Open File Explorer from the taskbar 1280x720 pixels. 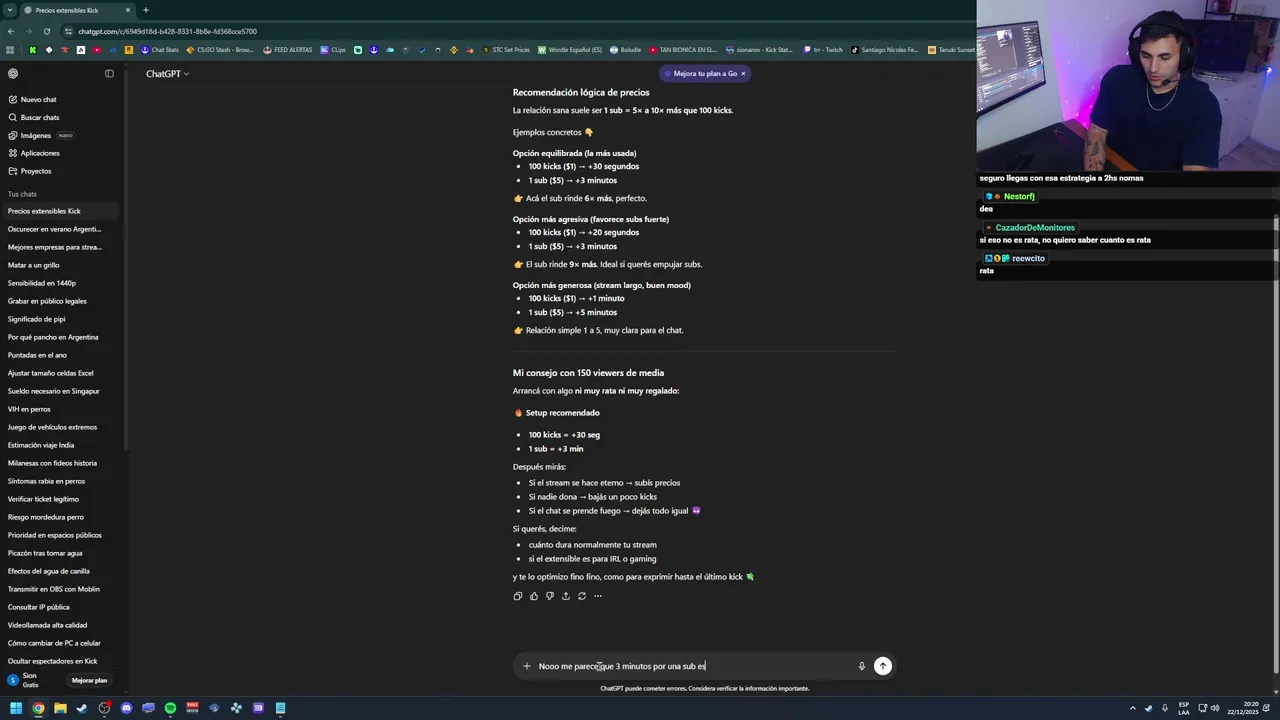(x=60, y=708)
